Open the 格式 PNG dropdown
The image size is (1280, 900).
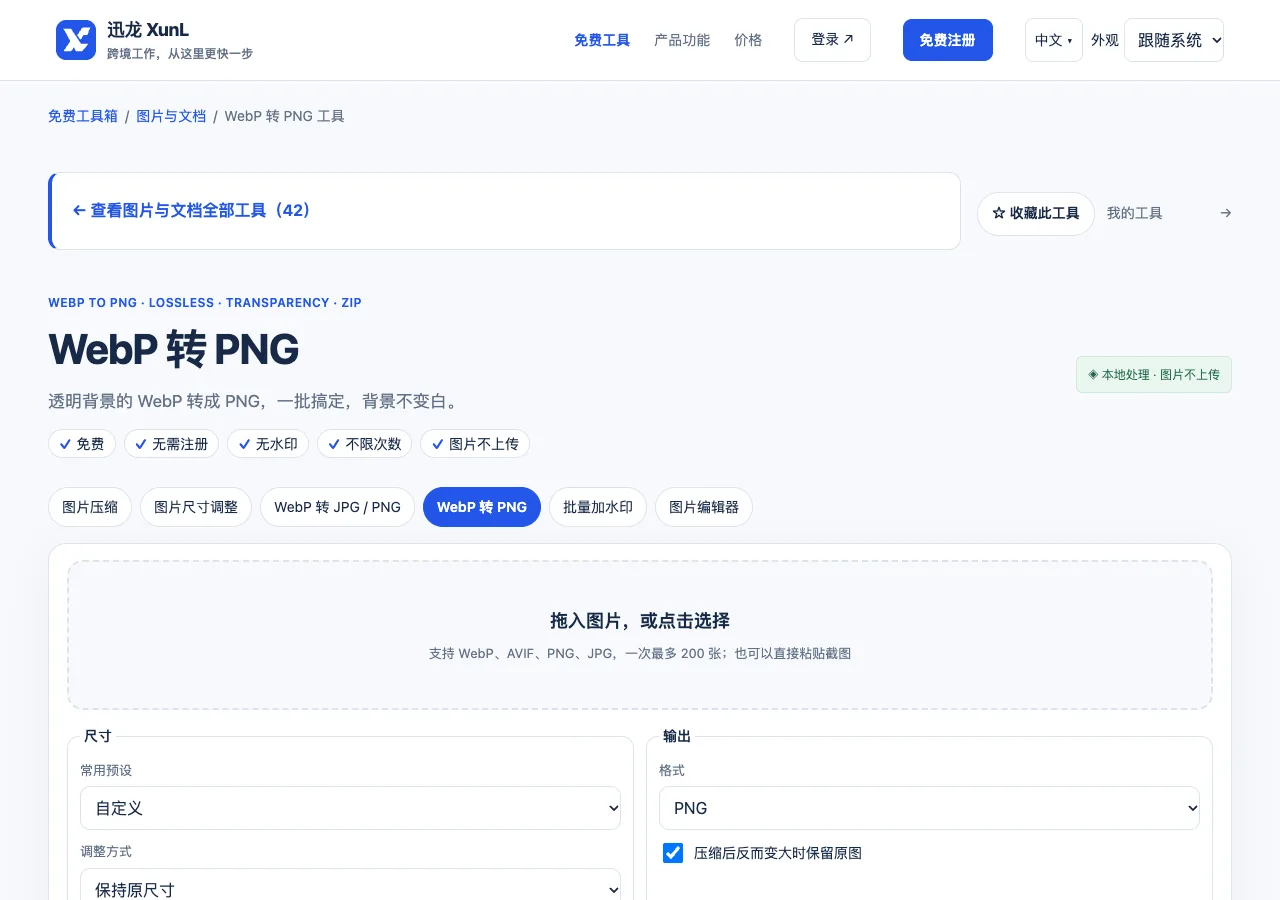click(929, 808)
